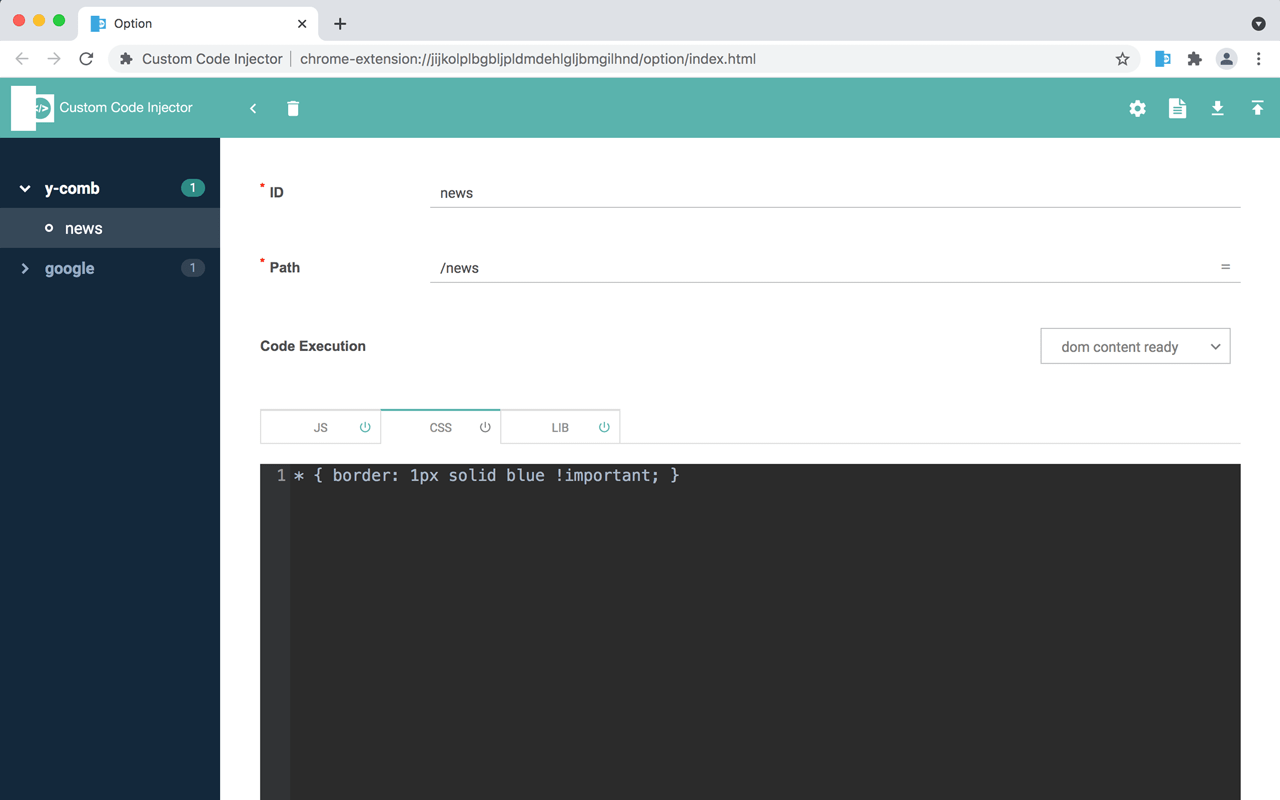Click line number 1 in editor gutter

[281, 475]
